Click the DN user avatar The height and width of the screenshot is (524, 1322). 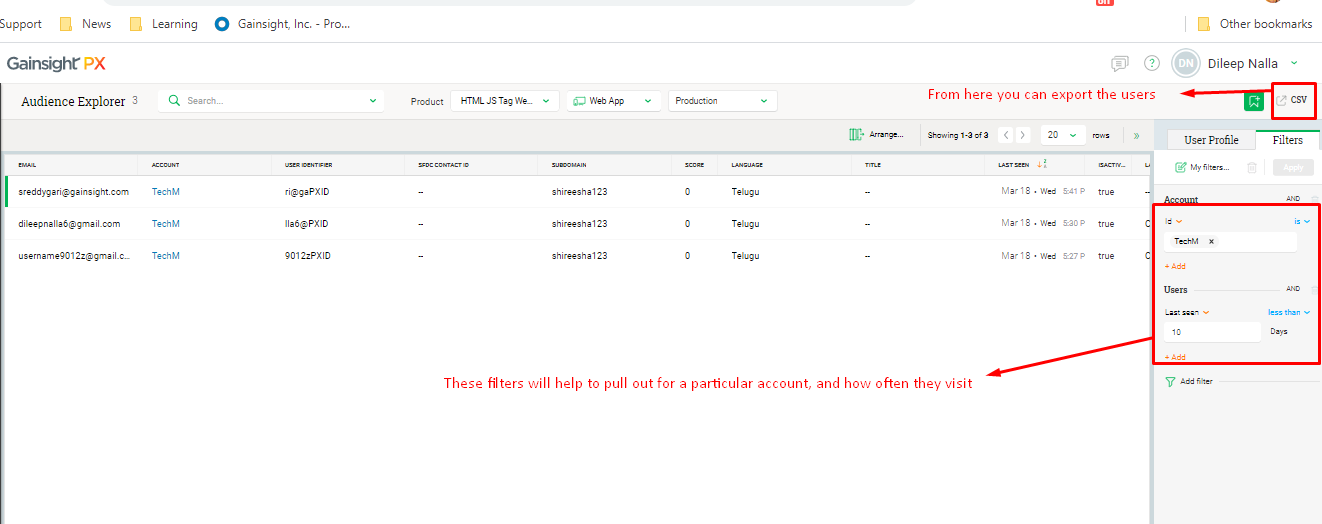[1186, 64]
